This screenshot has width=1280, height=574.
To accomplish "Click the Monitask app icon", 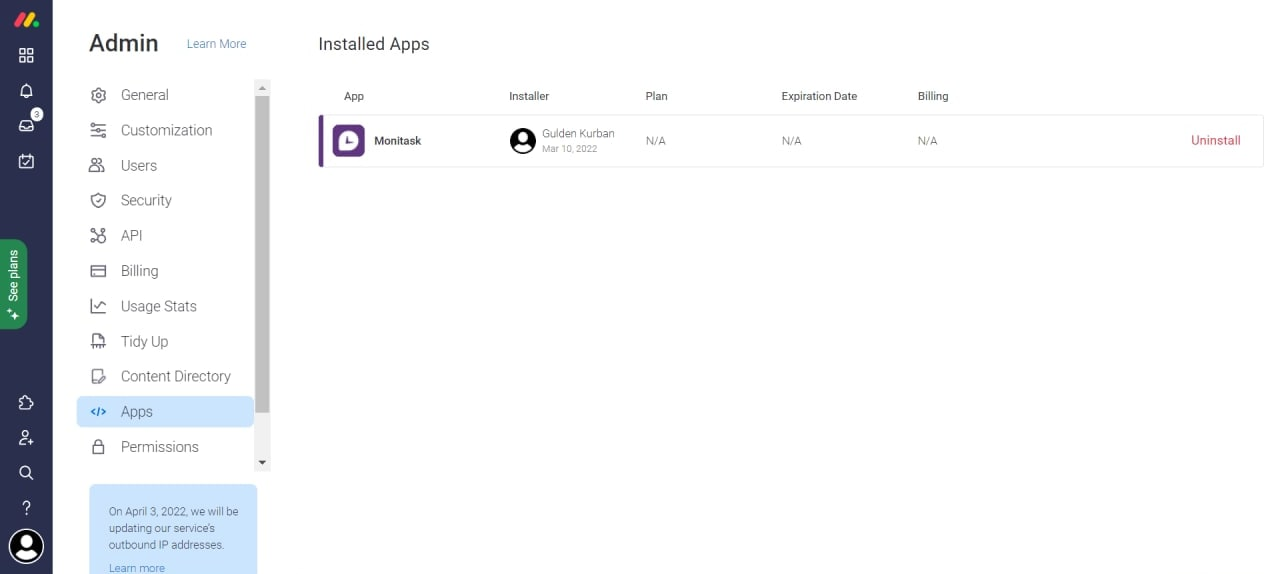I will point(349,141).
